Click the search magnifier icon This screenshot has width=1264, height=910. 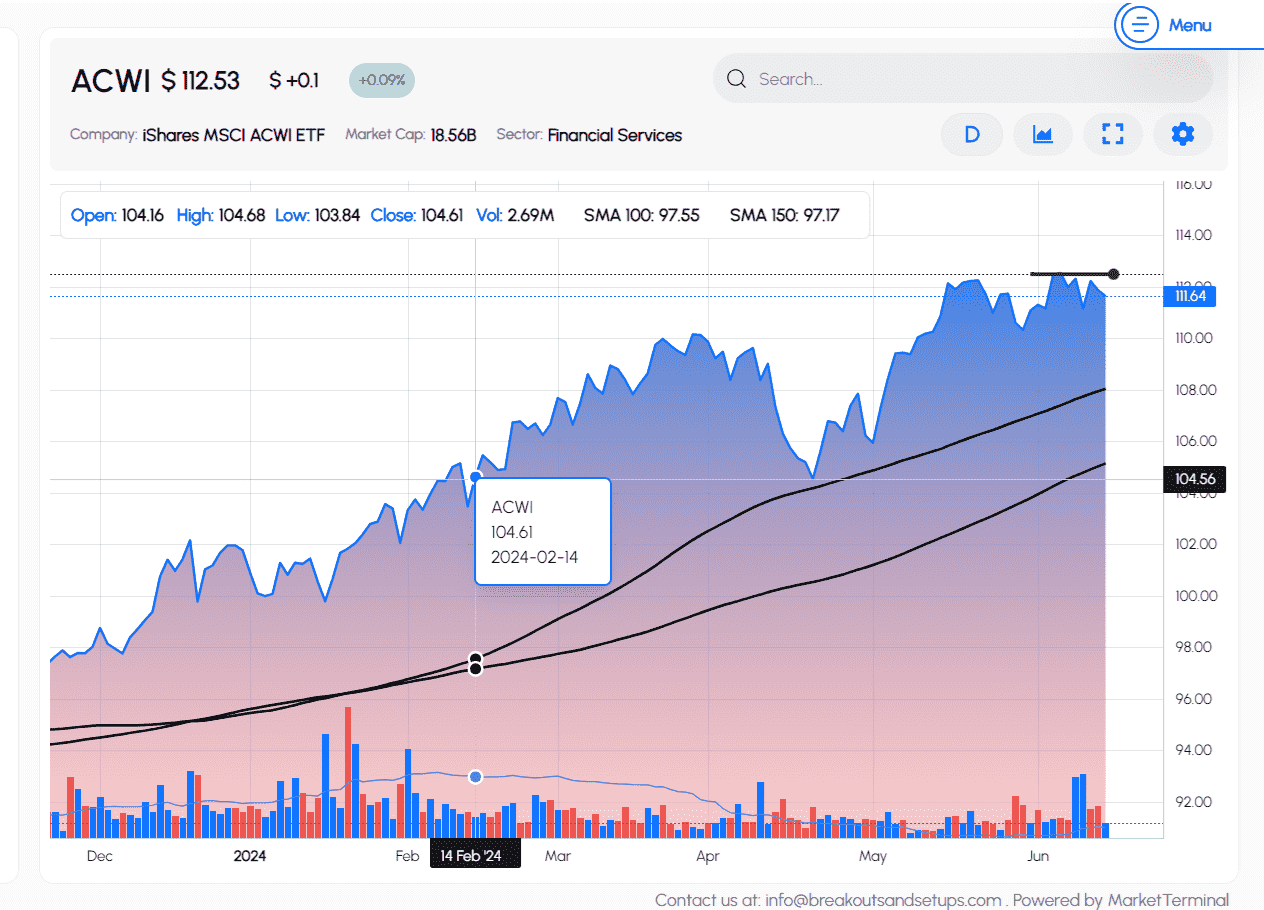point(737,79)
